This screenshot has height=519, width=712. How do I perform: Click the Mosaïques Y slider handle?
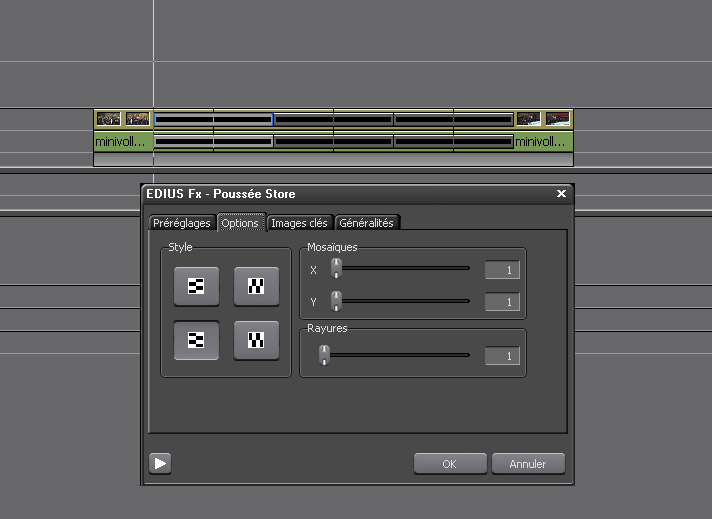tap(336, 301)
